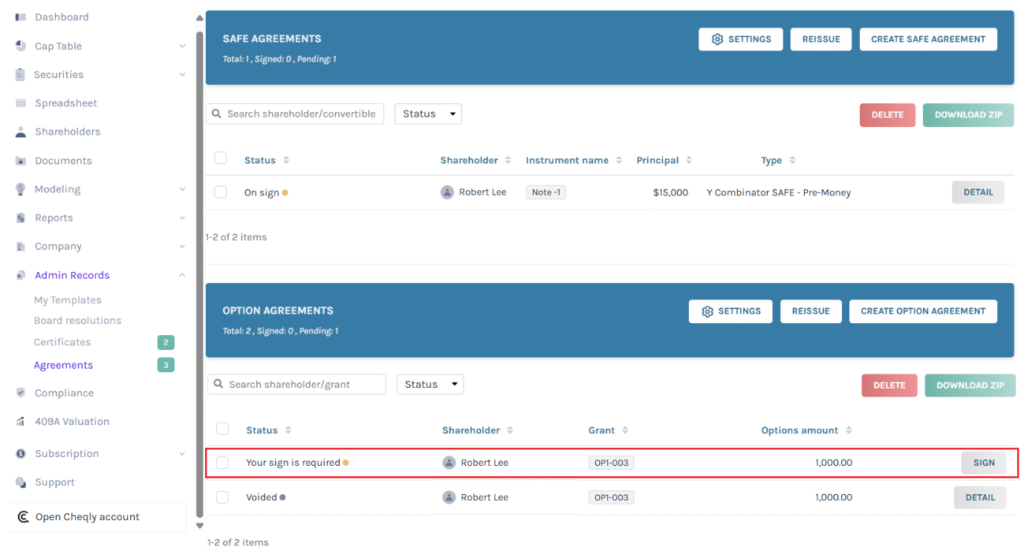Open Board resolutions submenu item
Viewport: 1024px width, 558px height.
[78, 321]
